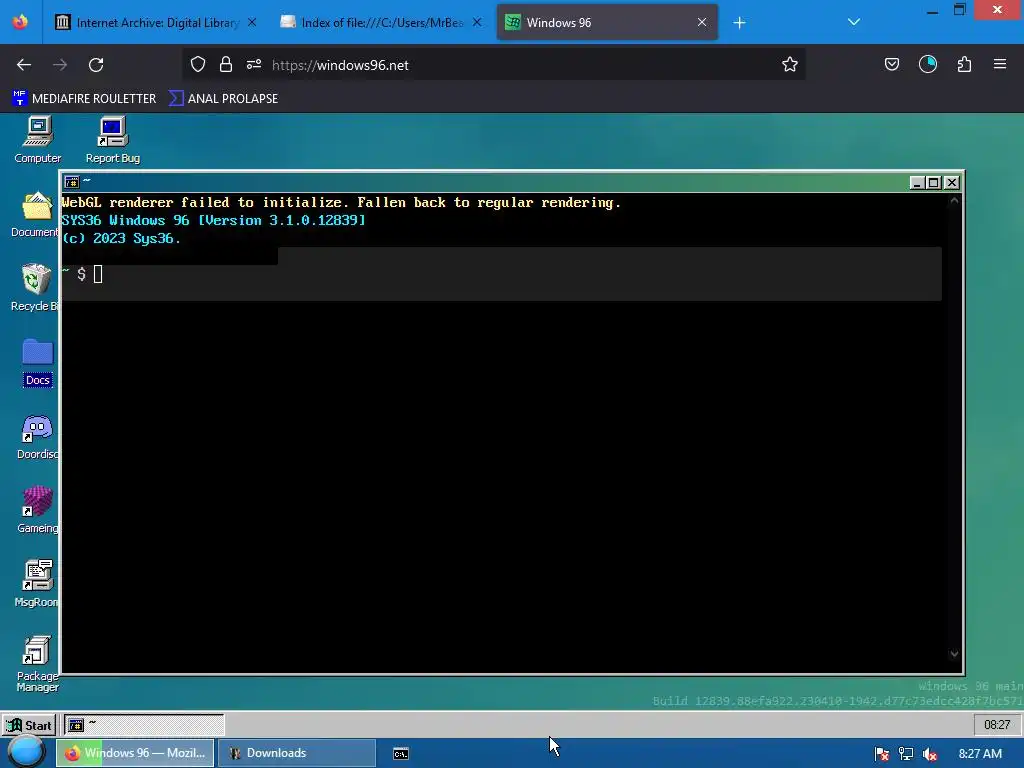
Task: Open the Documents folder icon
Action: (x=36, y=214)
